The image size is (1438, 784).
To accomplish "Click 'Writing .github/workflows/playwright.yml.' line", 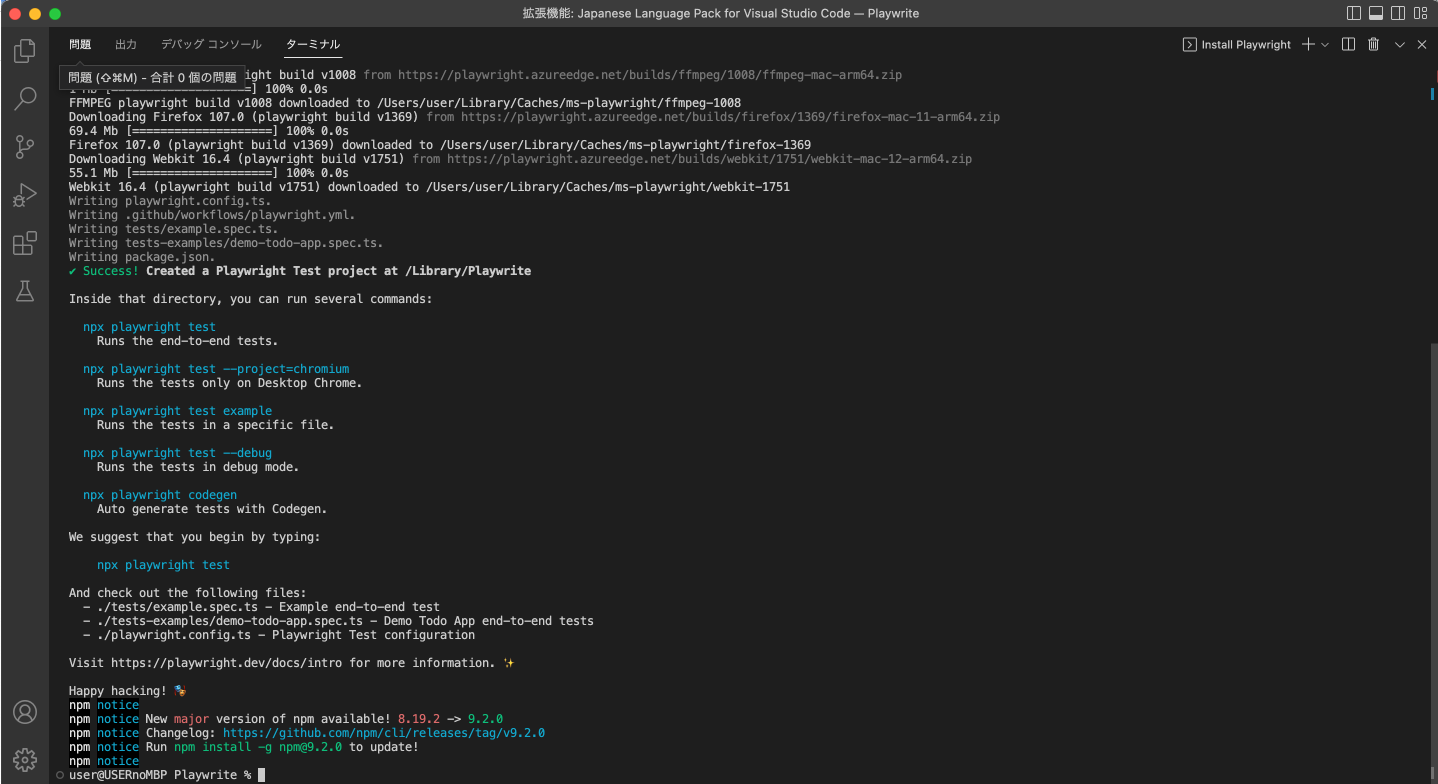I will pos(212,215).
